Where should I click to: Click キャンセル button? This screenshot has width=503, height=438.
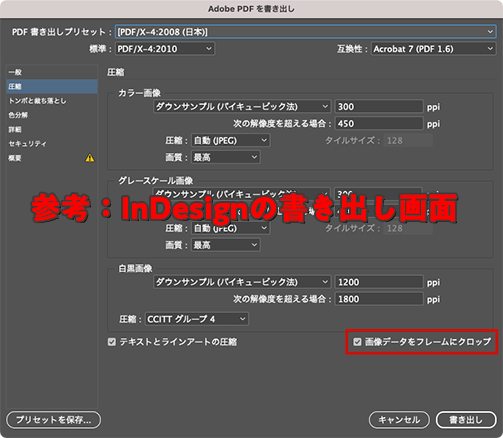pyautogui.click(x=399, y=420)
